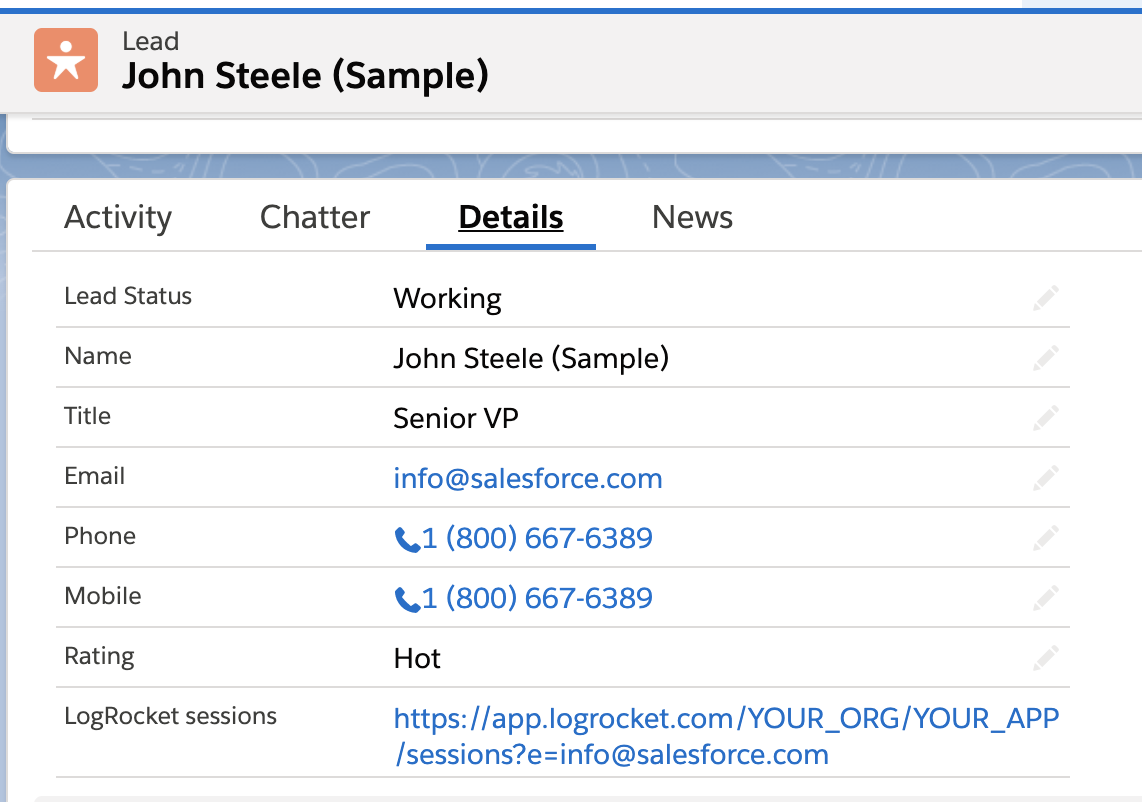
Task: Click the Mobile number link
Action: (x=537, y=598)
